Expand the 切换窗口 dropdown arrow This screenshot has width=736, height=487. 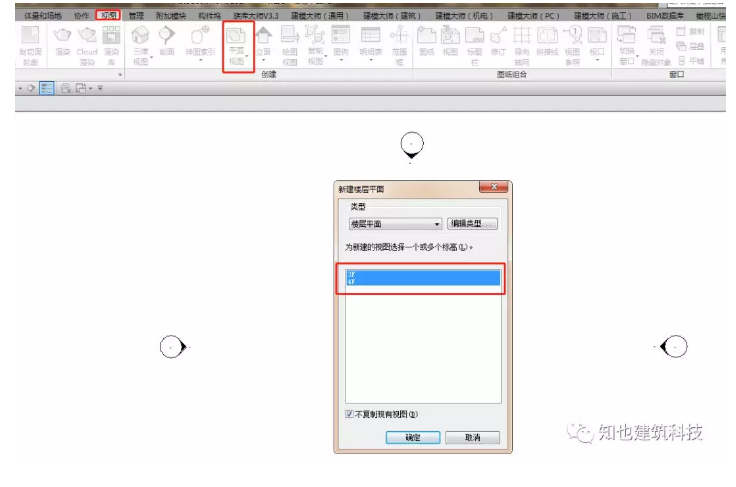(x=637, y=56)
